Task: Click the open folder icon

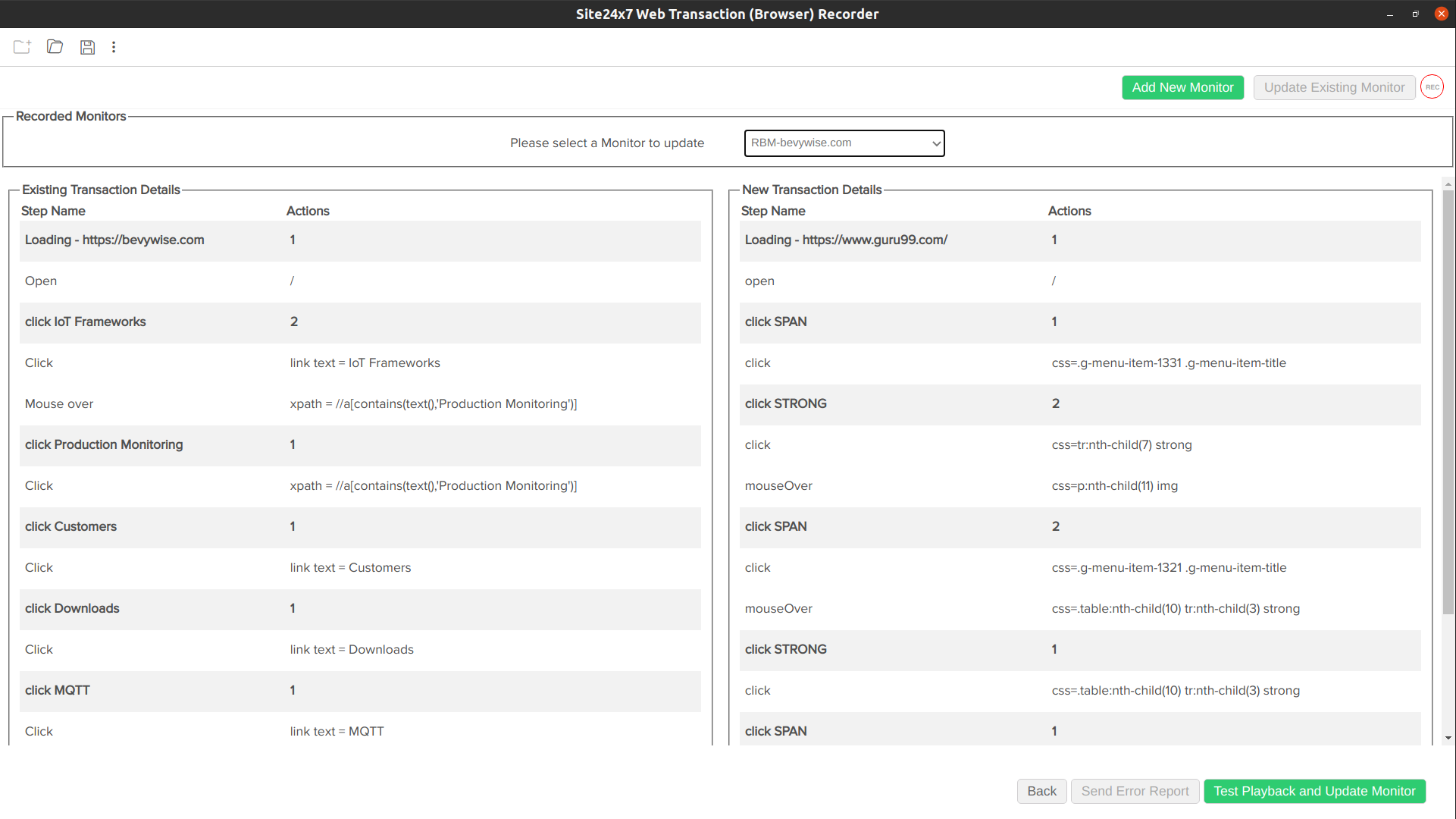Action: pos(55,47)
